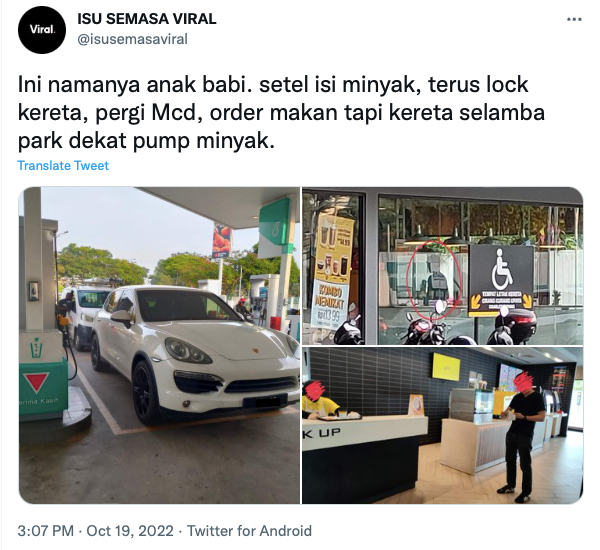Click the Translate Tweet link
Viewport: 600px width, 550px height.
[63, 165]
